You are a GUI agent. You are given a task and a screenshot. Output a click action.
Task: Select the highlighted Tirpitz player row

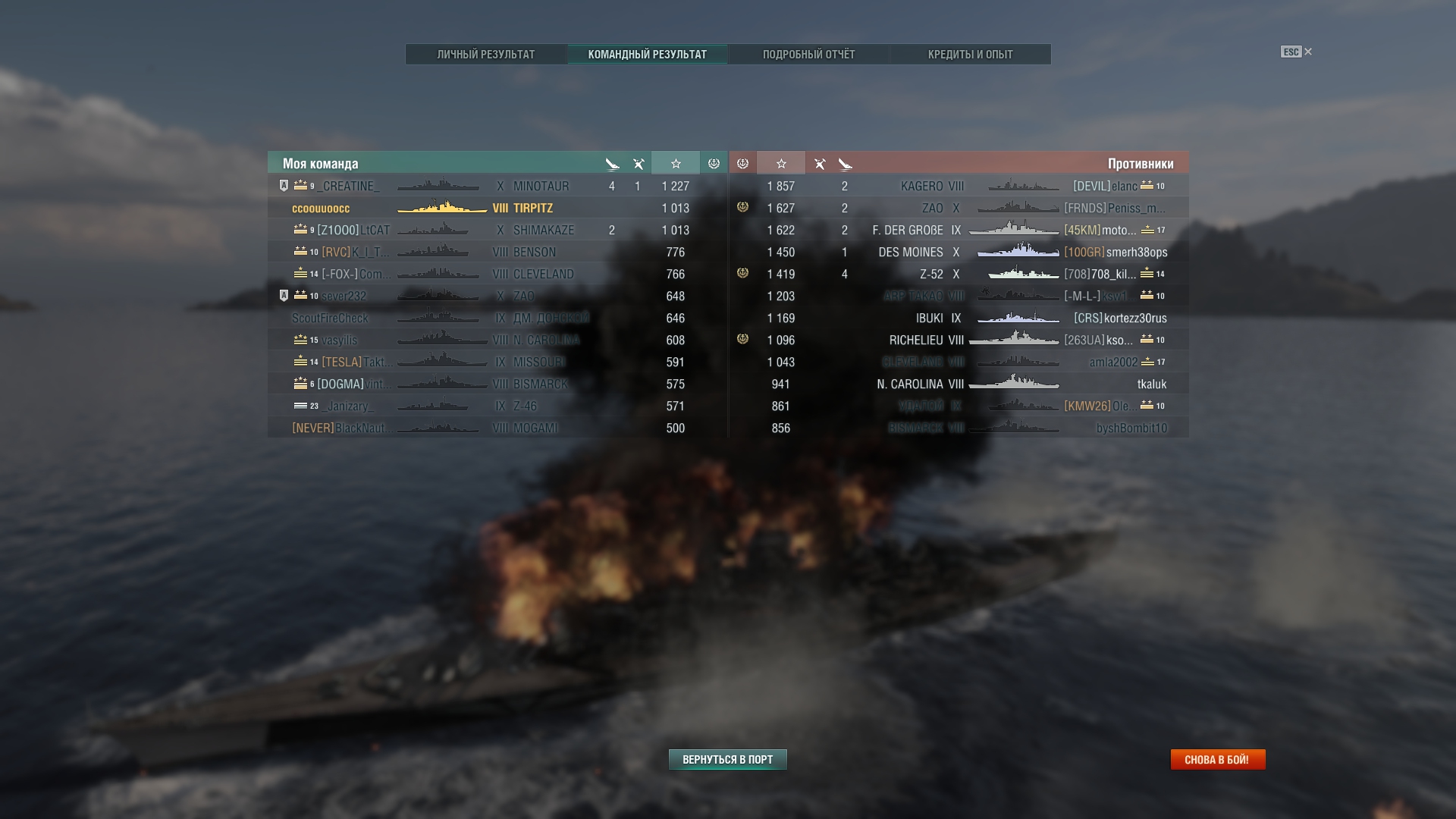point(497,208)
